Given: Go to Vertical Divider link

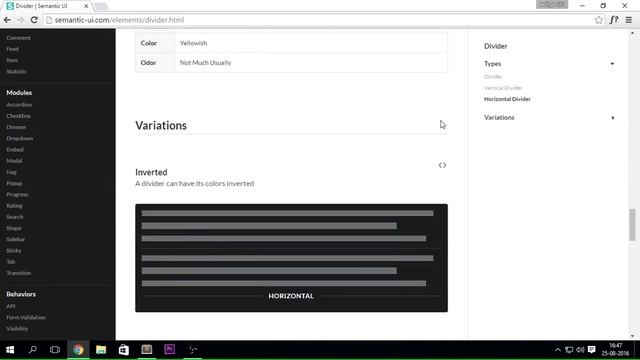Looking at the screenshot, I should coord(503,88).
